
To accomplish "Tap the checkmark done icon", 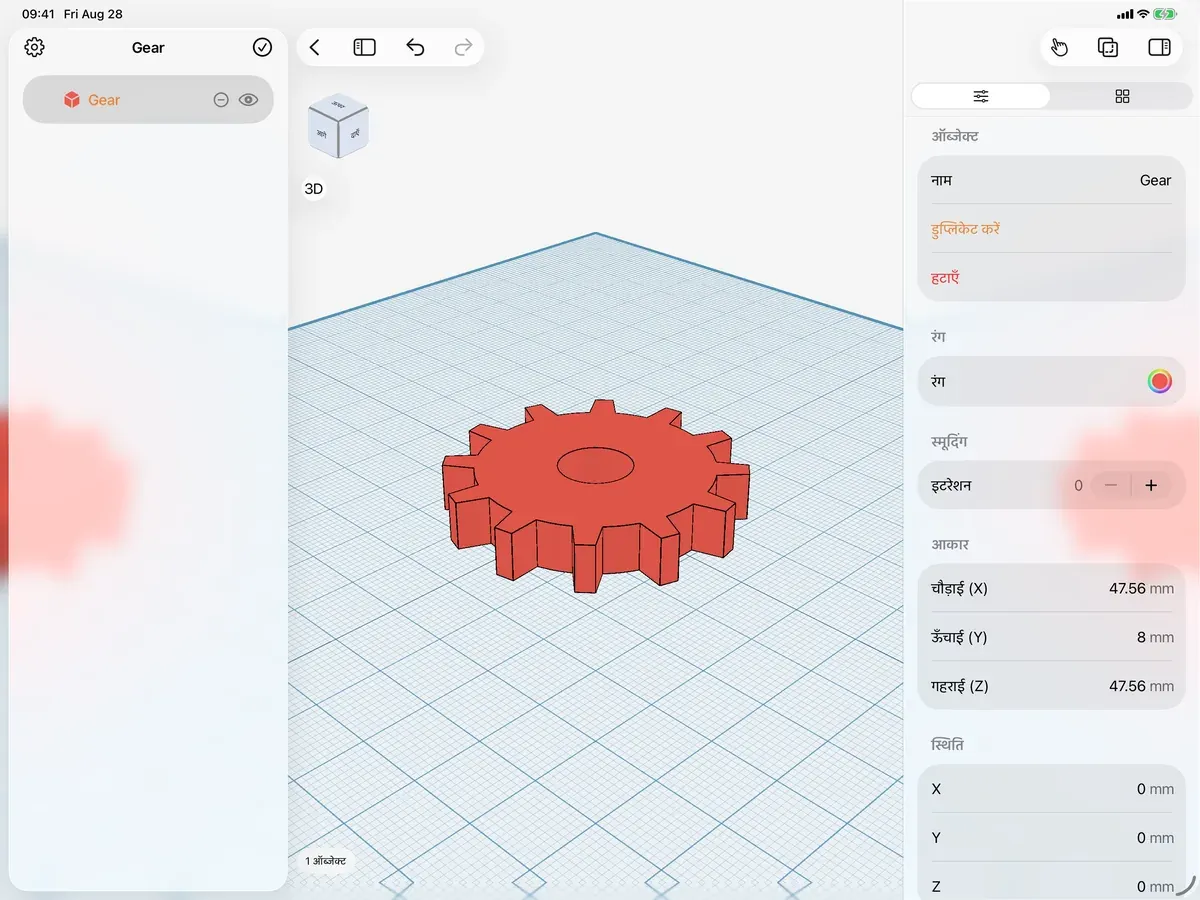I will [x=262, y=47].
